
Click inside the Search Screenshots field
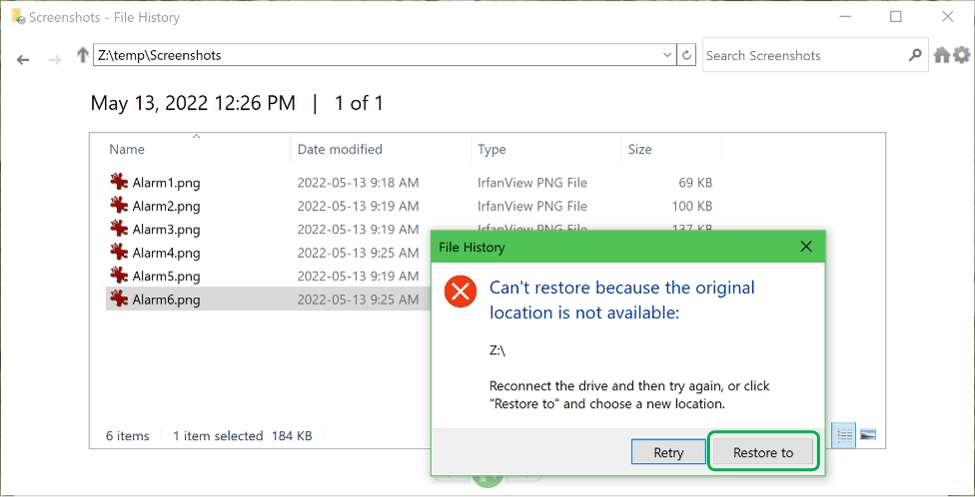pos(805,55)
